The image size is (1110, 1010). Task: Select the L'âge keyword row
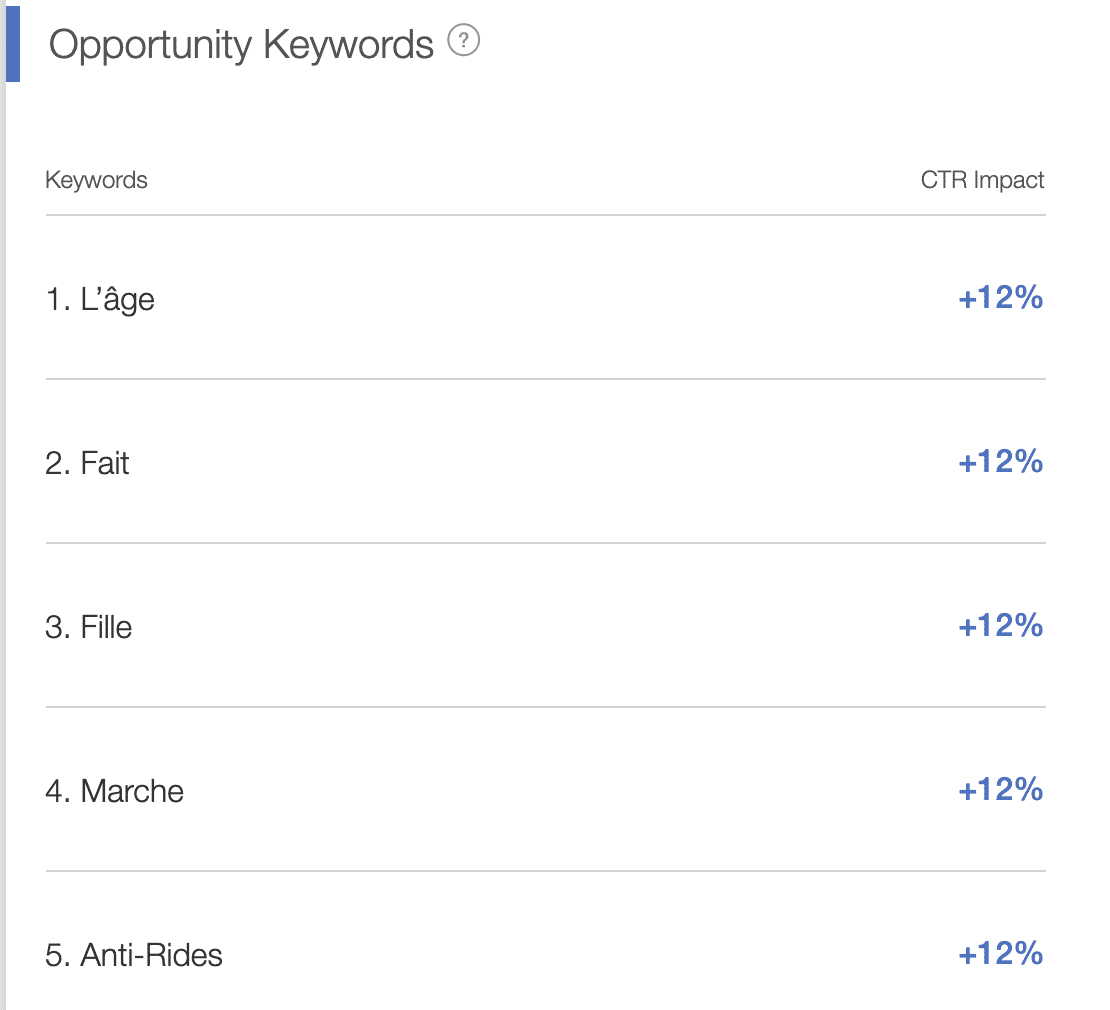click(545, 298)
